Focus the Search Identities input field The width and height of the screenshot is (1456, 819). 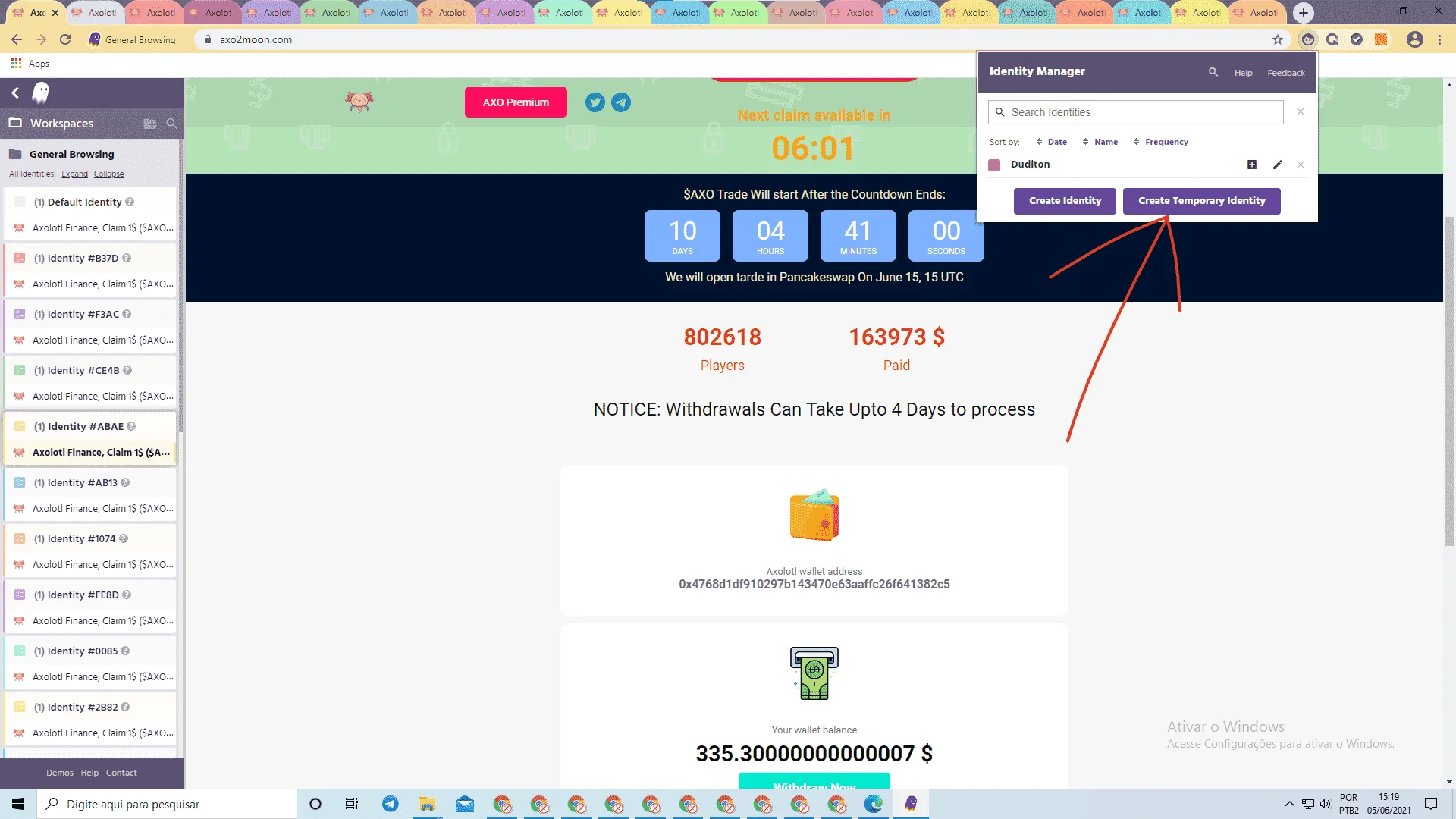1135,112
